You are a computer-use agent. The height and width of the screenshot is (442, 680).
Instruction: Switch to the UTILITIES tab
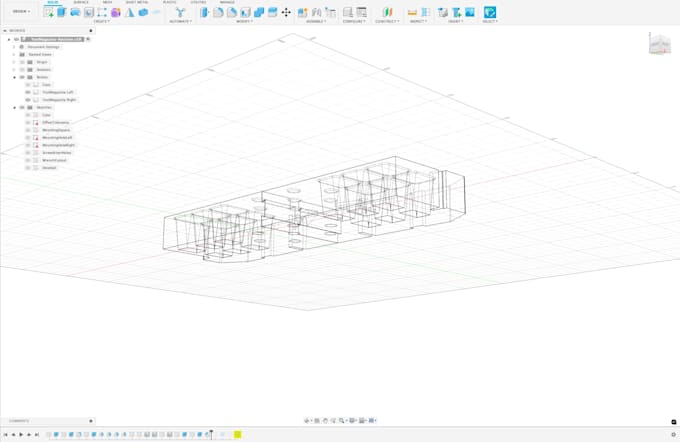198,2
